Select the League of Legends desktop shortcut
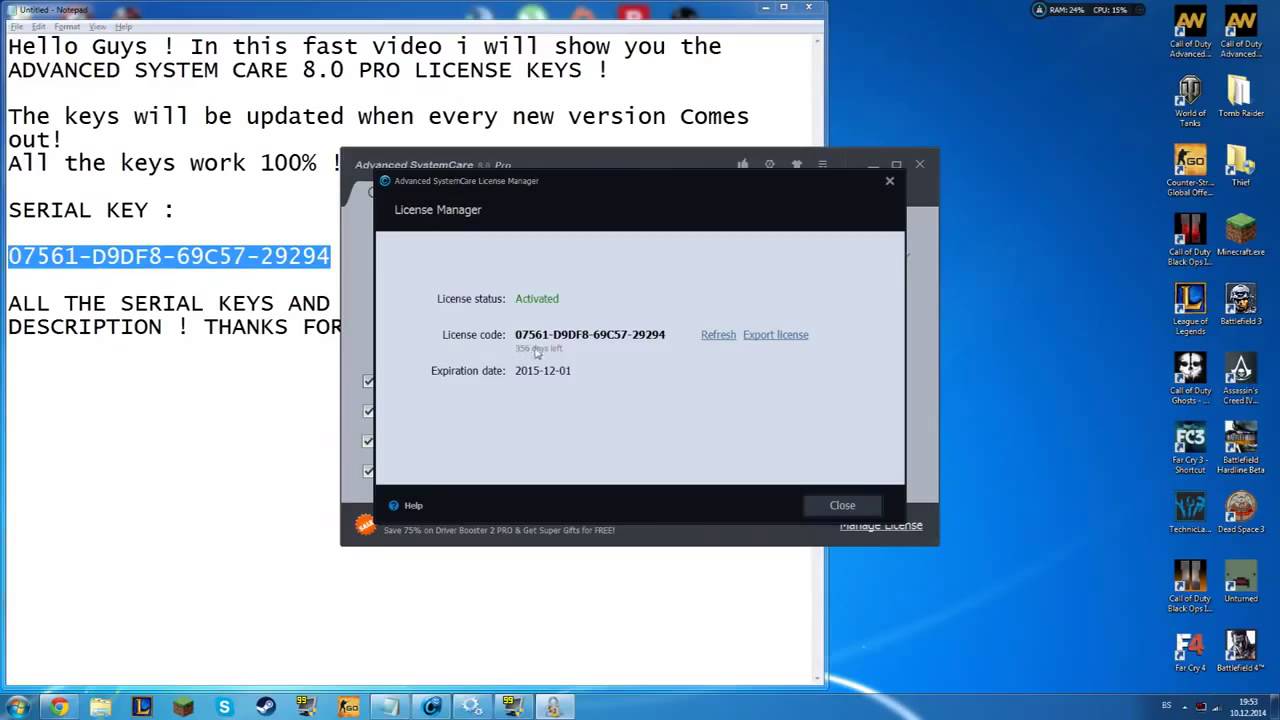The image size is (1280, 720). click(x=1190, y=309)
